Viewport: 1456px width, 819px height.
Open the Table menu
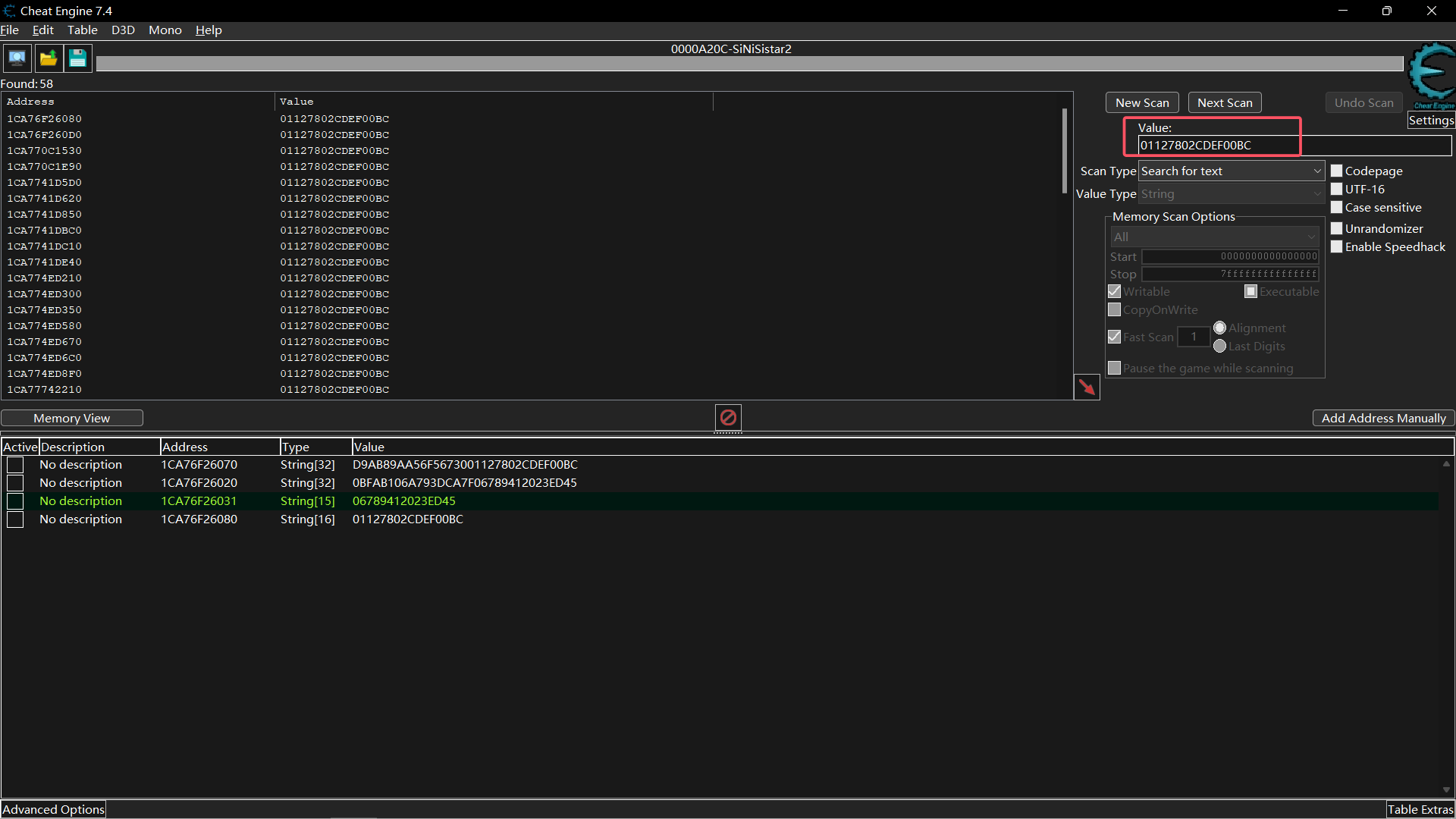pyautogui.click(x=82, y=30)
